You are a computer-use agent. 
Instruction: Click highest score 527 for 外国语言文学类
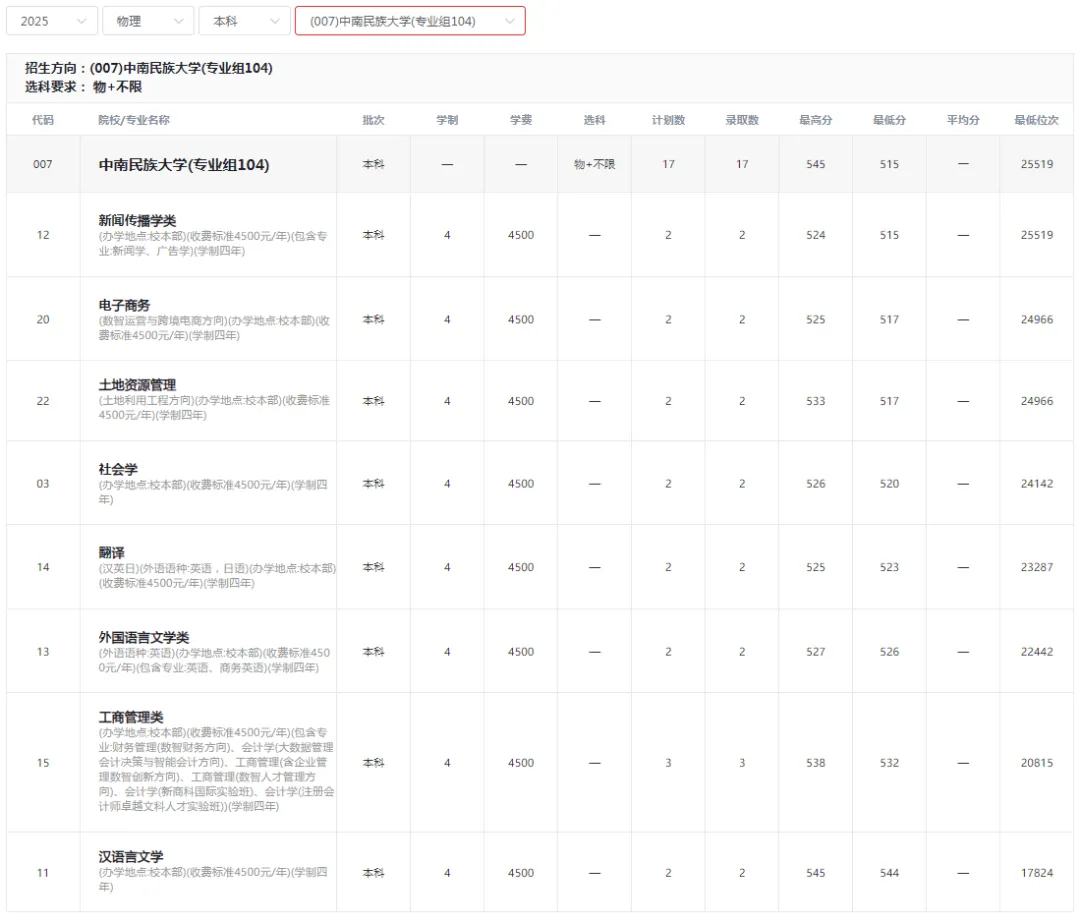[816, 652]
